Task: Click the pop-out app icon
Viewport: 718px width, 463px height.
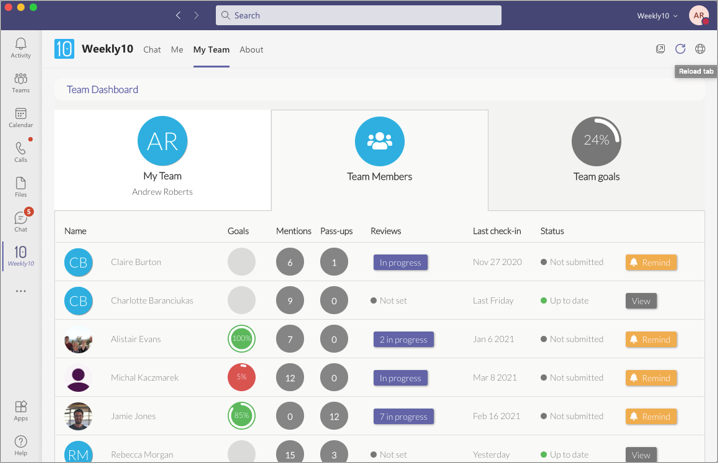Action: tap(660, 49)
